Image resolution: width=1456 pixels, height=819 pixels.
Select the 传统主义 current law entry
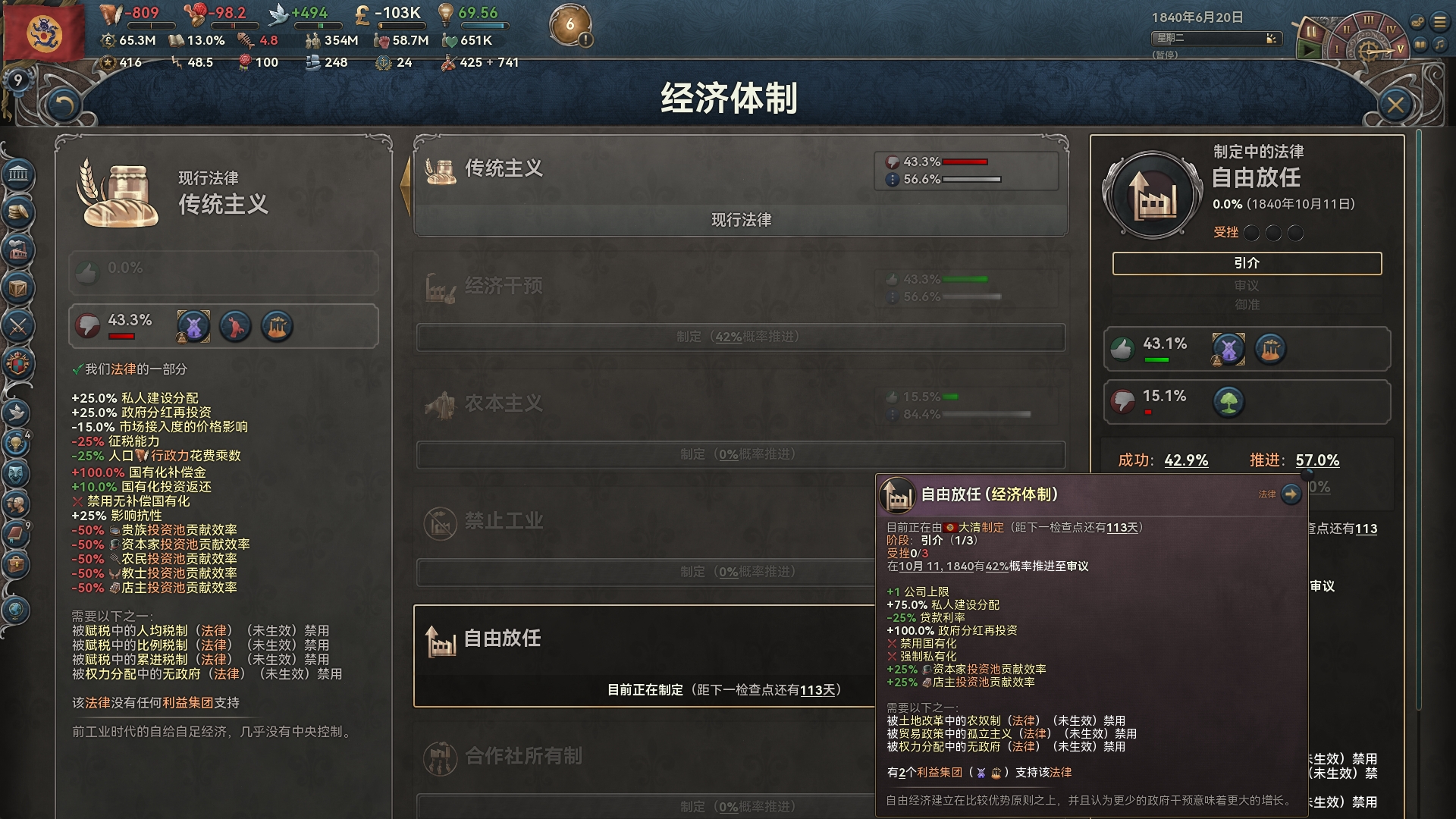(x=741, y=187)
